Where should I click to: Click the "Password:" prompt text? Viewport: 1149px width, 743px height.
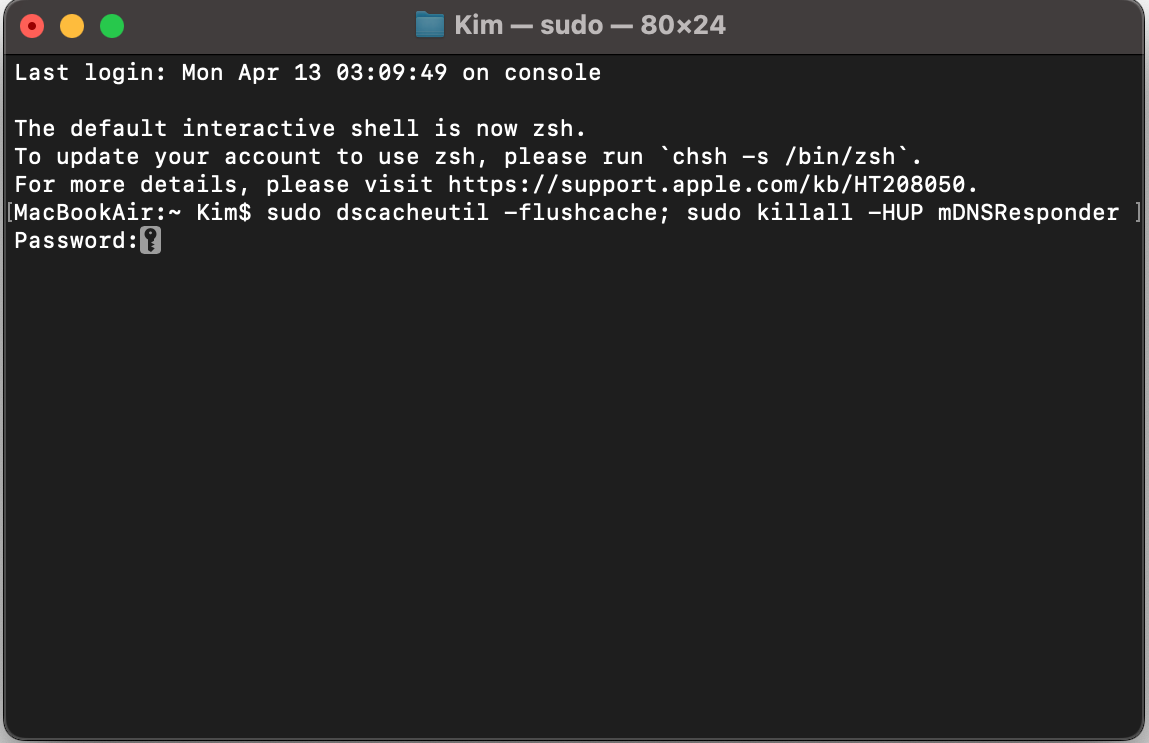click(75, 240)
